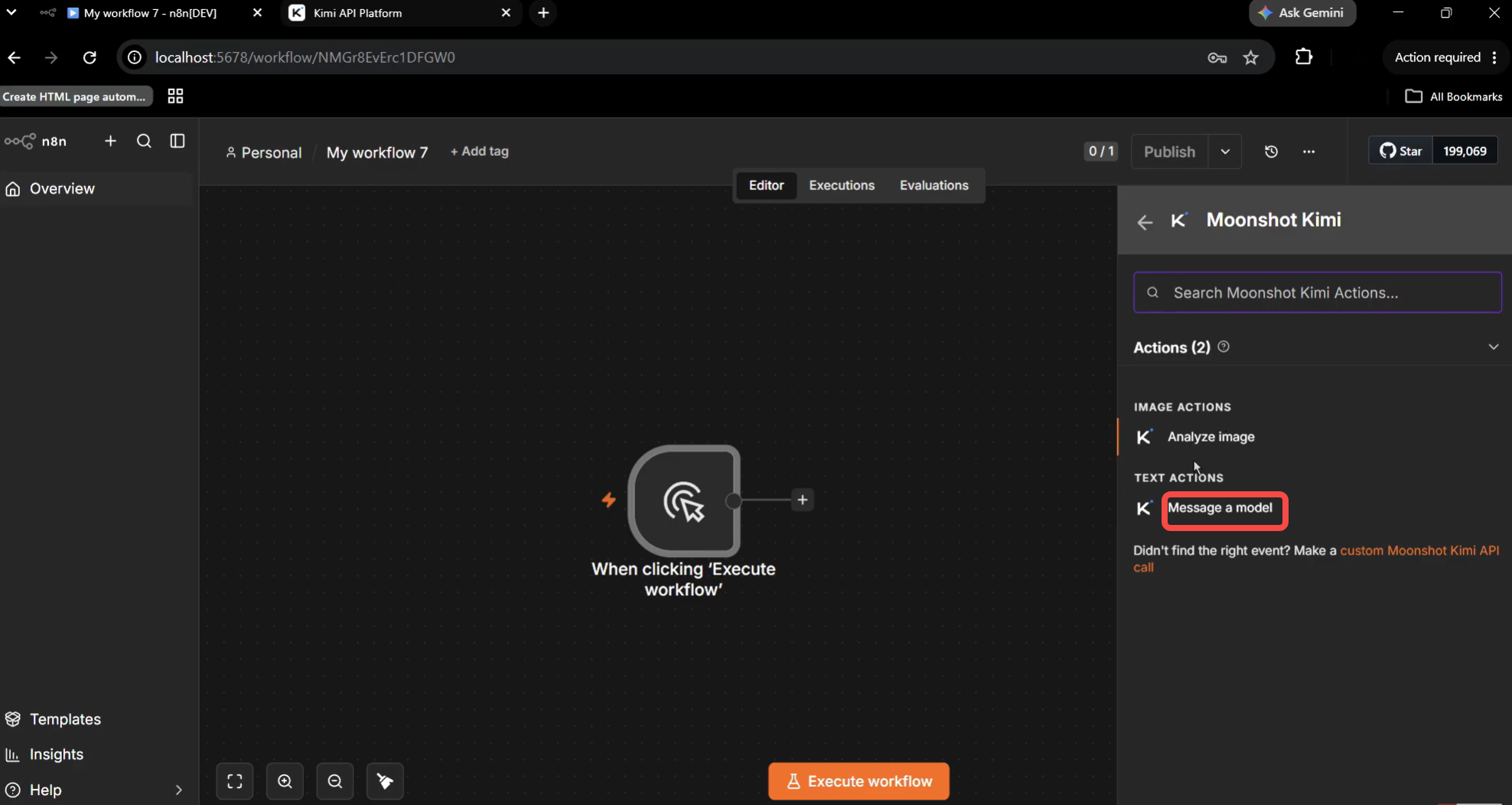
Task: Tidy up the workflow nodes
Action: click(x=385, y=781)
